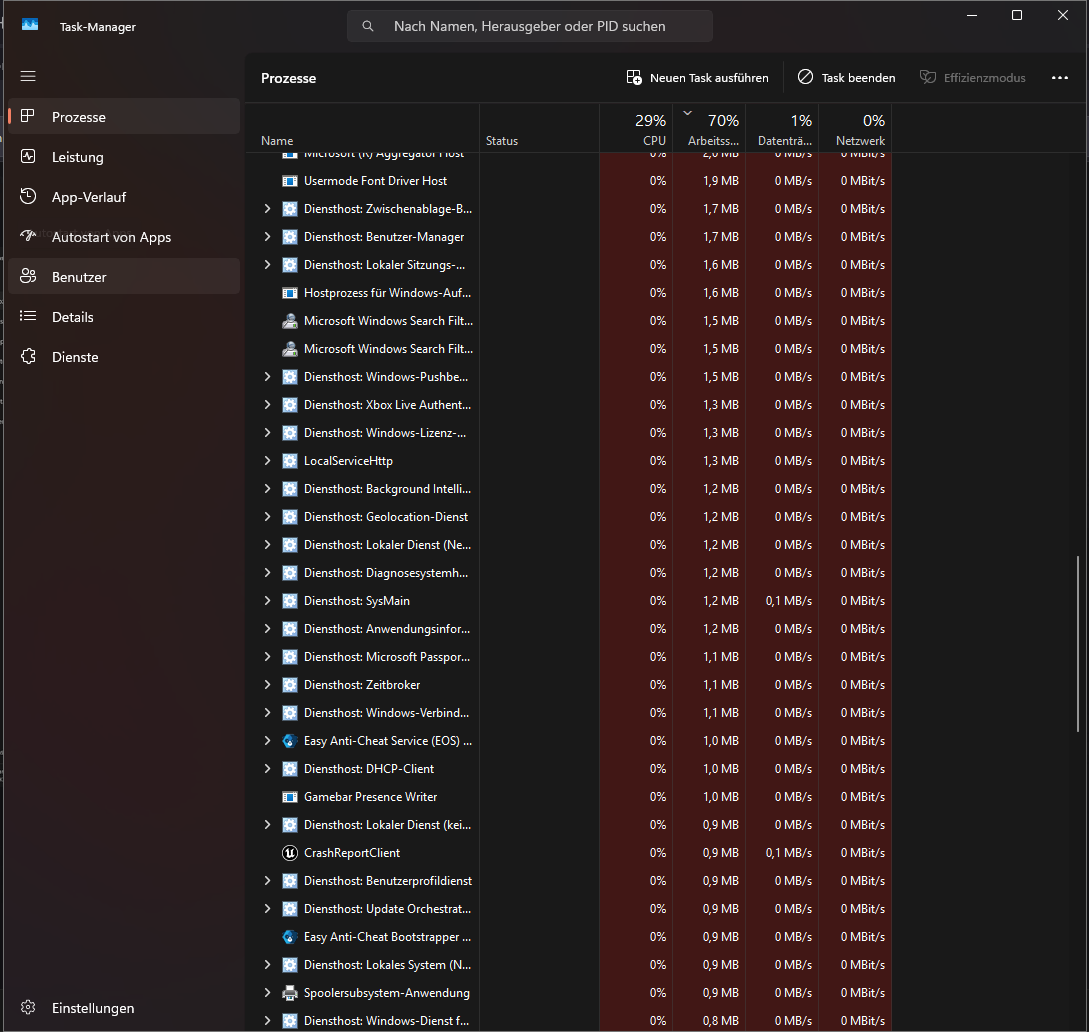Click the Effizienzmodus leaf icon
The image size is (1089, 1032).
coord(928,77)
